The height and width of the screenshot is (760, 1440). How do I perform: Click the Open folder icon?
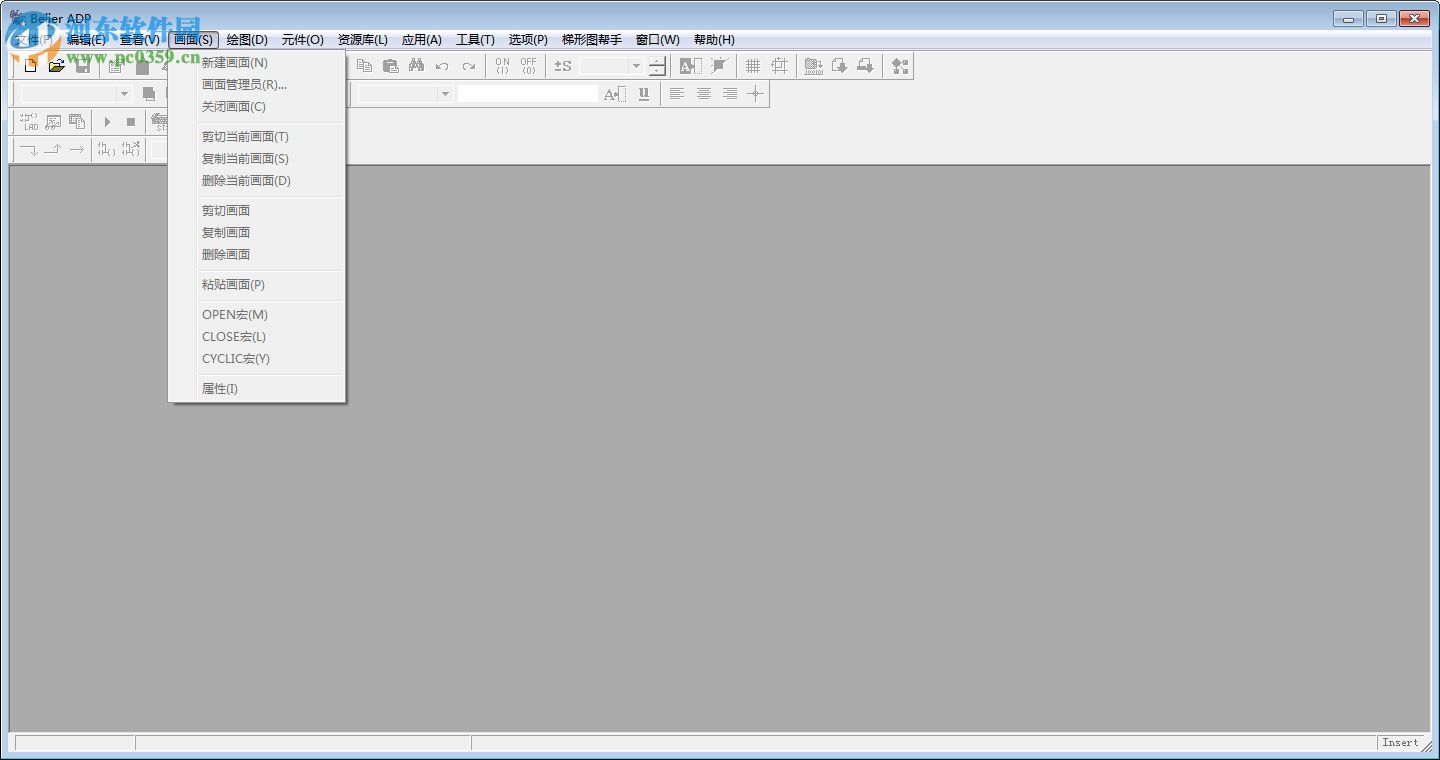tap(57, 66)
